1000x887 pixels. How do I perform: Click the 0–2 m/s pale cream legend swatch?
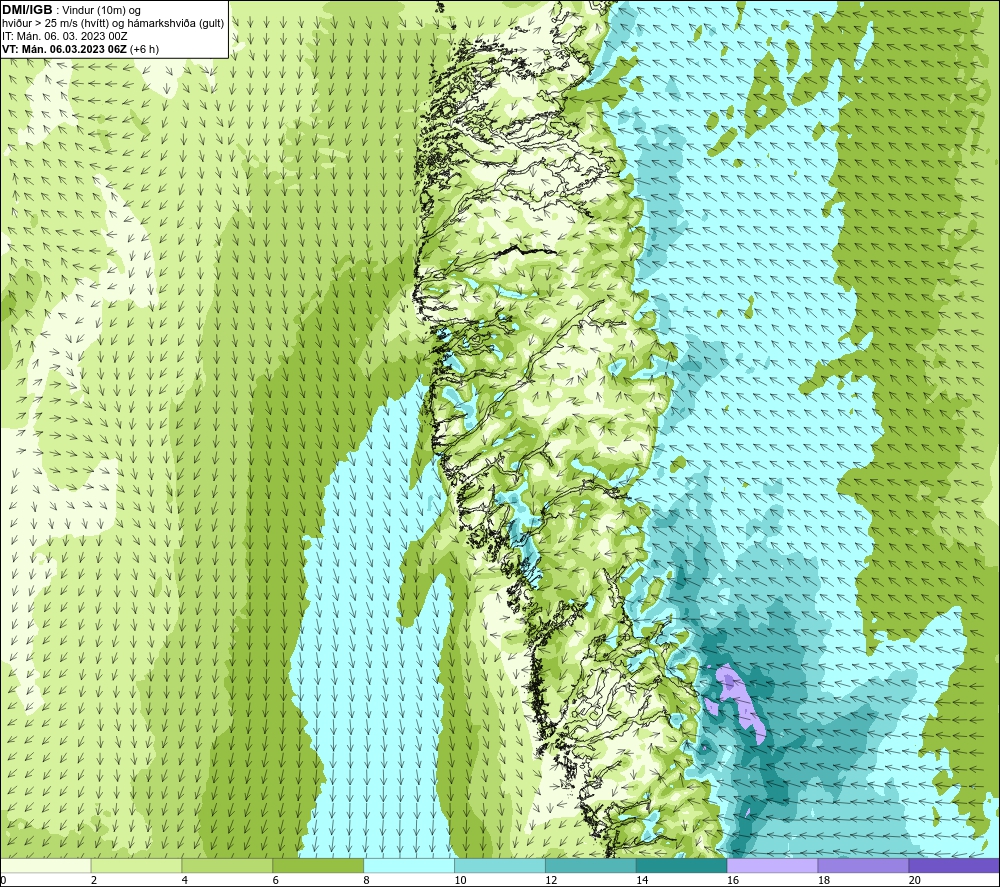click(x=46, y=865)
